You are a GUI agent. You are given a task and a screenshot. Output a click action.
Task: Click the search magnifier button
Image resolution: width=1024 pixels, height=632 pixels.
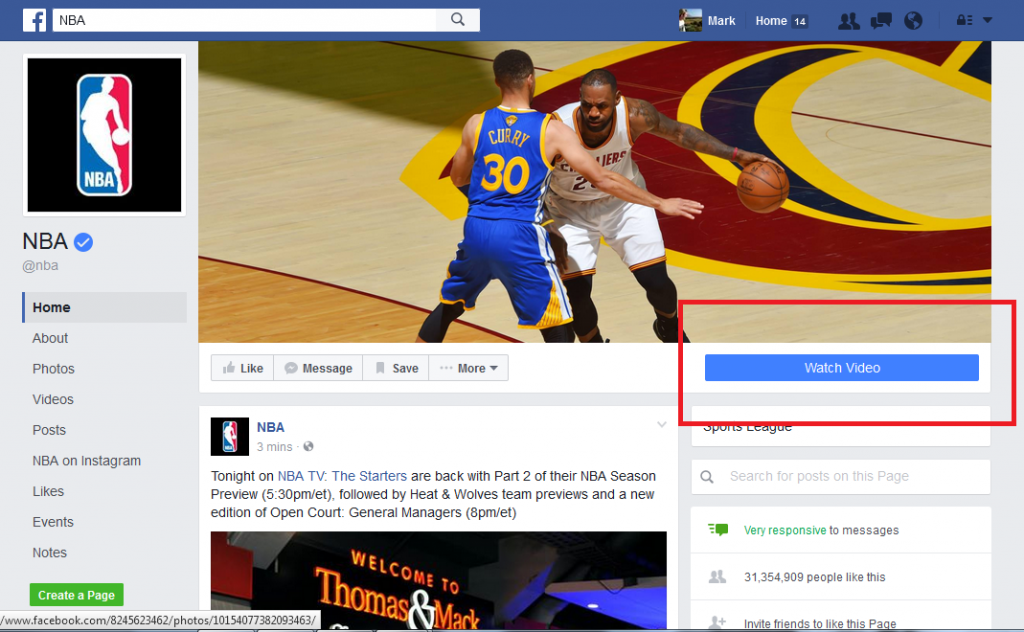(458, 20)
